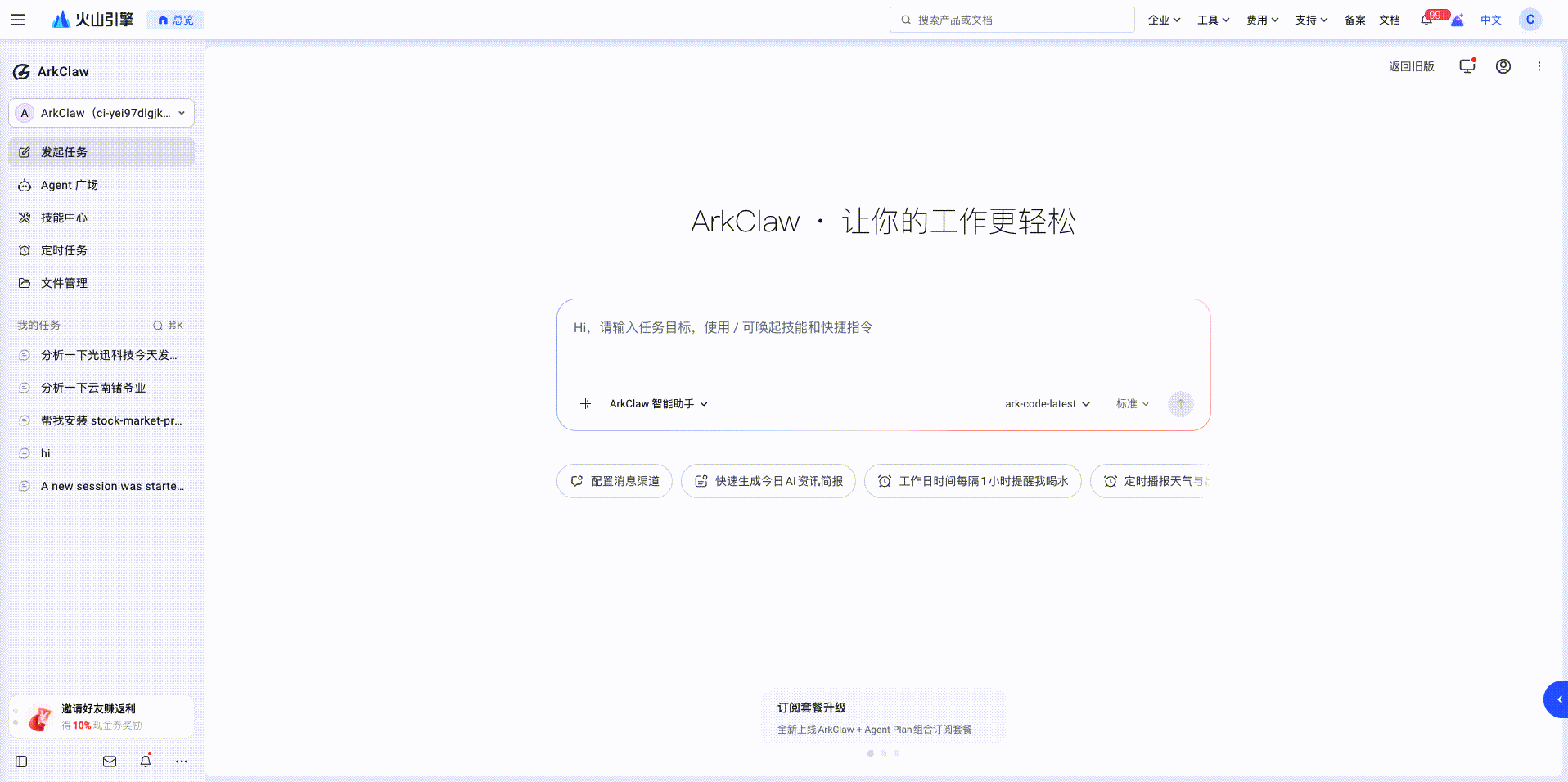Collapse the sidebar panel icon
Viewport: 1568px width, 782px height.
(21, 762)
